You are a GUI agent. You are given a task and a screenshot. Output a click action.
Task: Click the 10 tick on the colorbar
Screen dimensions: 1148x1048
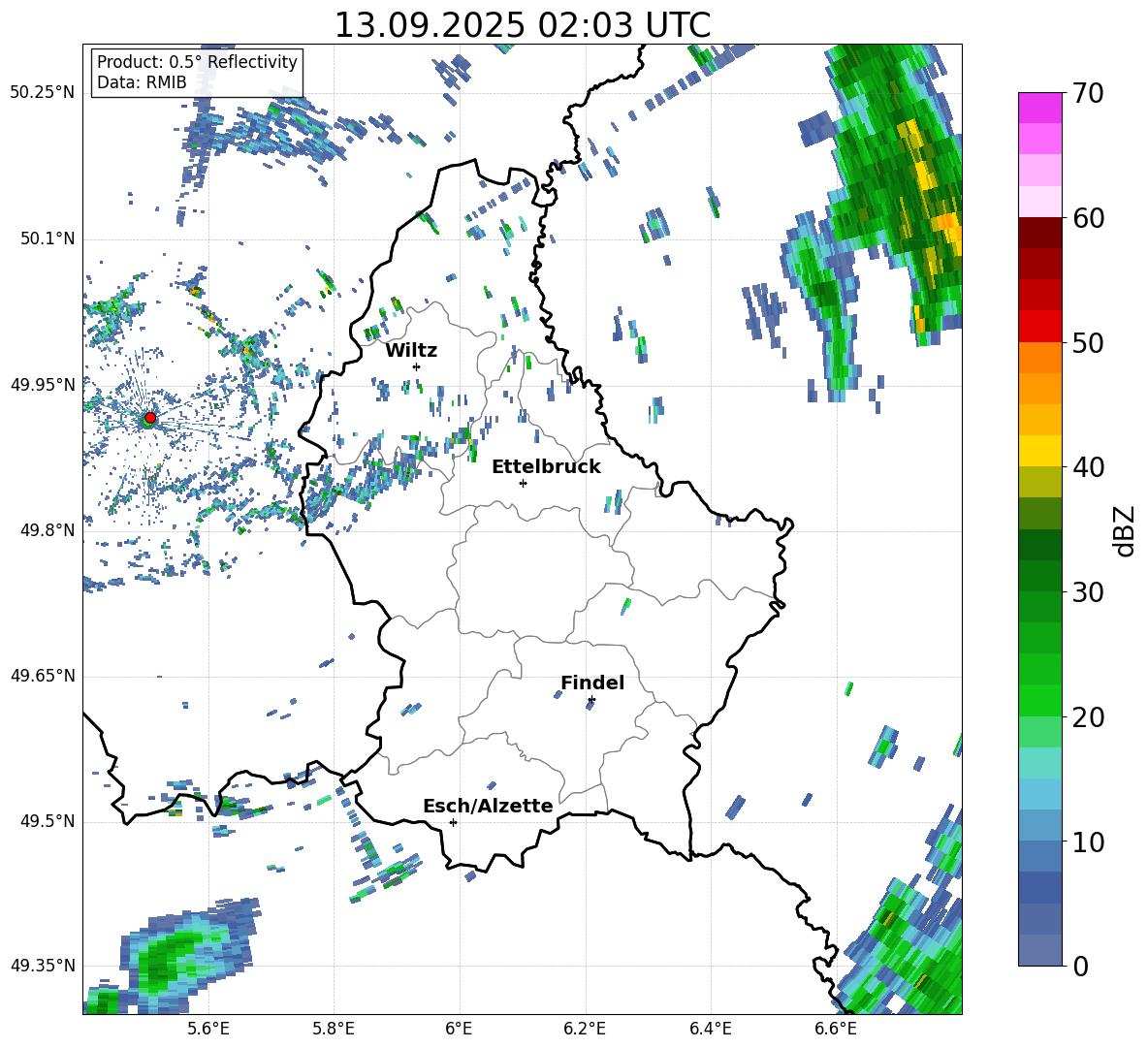coord(1088,842)
